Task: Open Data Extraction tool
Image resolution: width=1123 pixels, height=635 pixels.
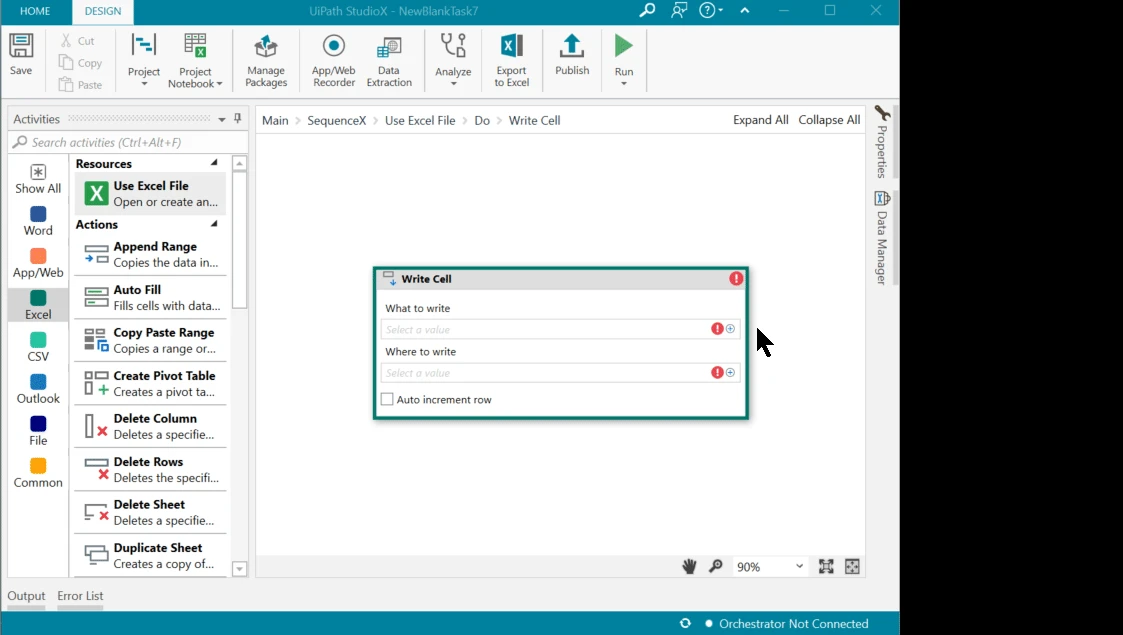Action: [389, 61]
